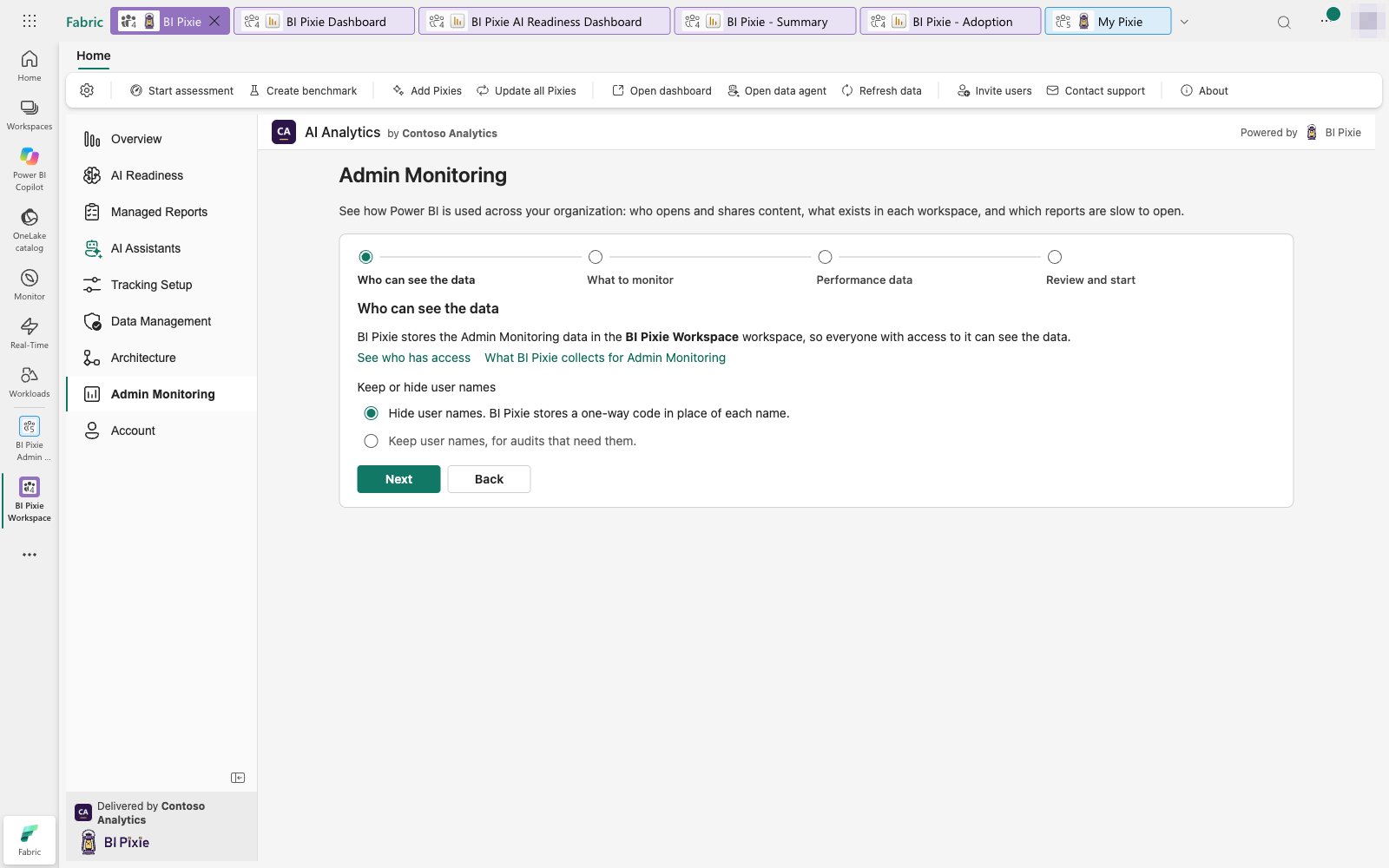Open the Fabric app launcher grid
Image resolution: width=1389 pixels, height=868 pixels.
click(30, 21)
